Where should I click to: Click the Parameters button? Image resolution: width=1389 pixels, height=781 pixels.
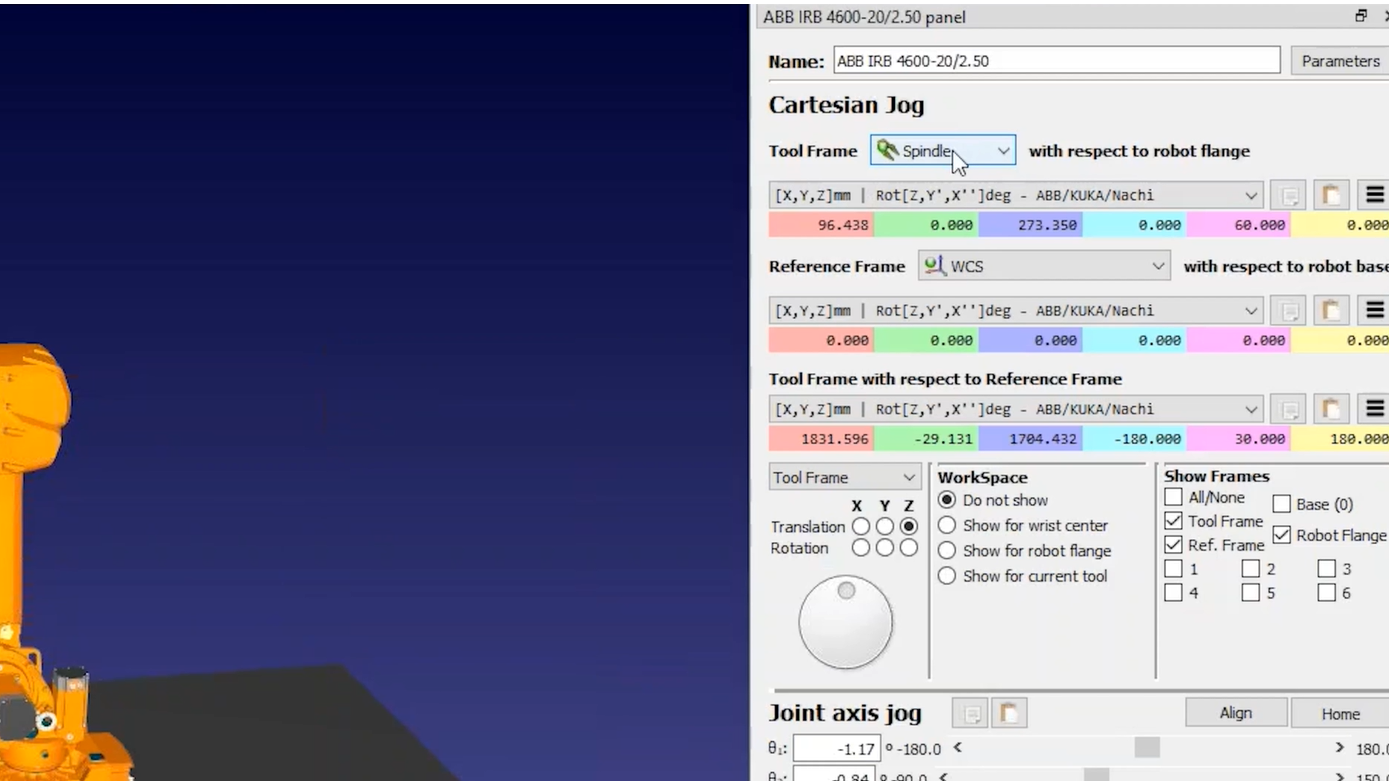(x=1339, y=61)
